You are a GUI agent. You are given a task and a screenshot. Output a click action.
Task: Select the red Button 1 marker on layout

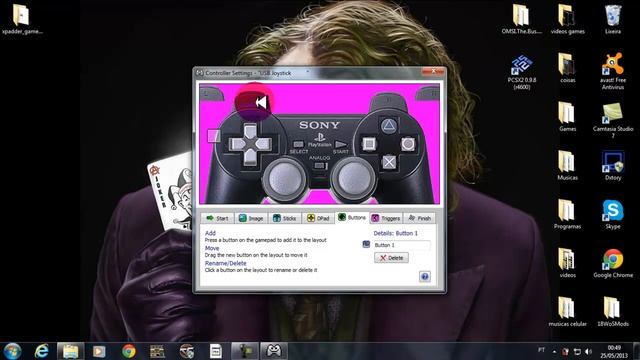pos(253,102)
